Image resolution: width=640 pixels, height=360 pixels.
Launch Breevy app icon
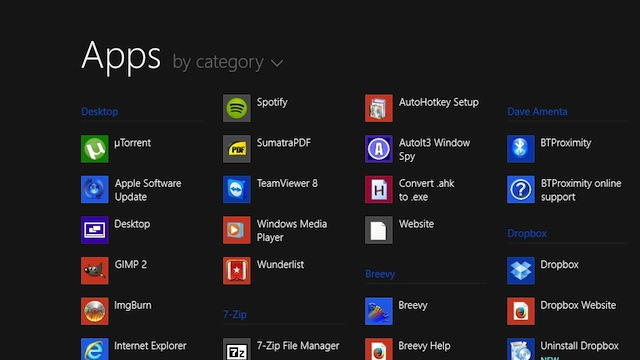click(x=379, y=311)
